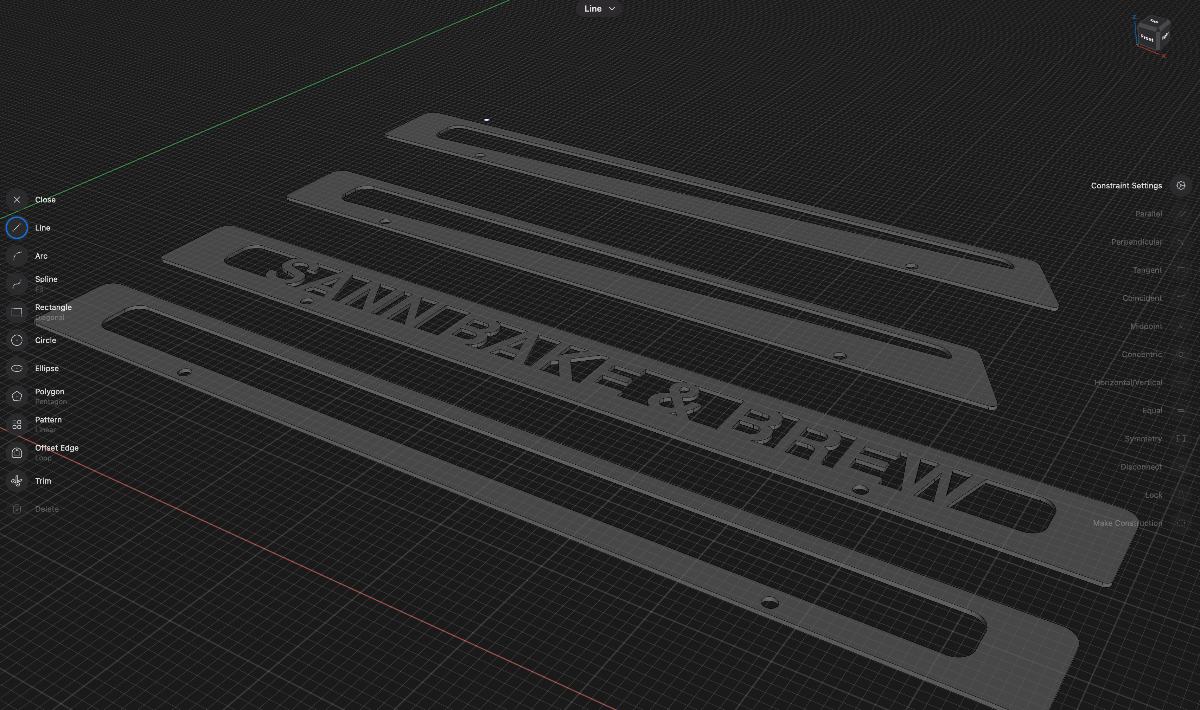Apply the Parallel constraint
Image resolution: width=1200 pixels, height=710 pixels.
(x=1180, y=214)
